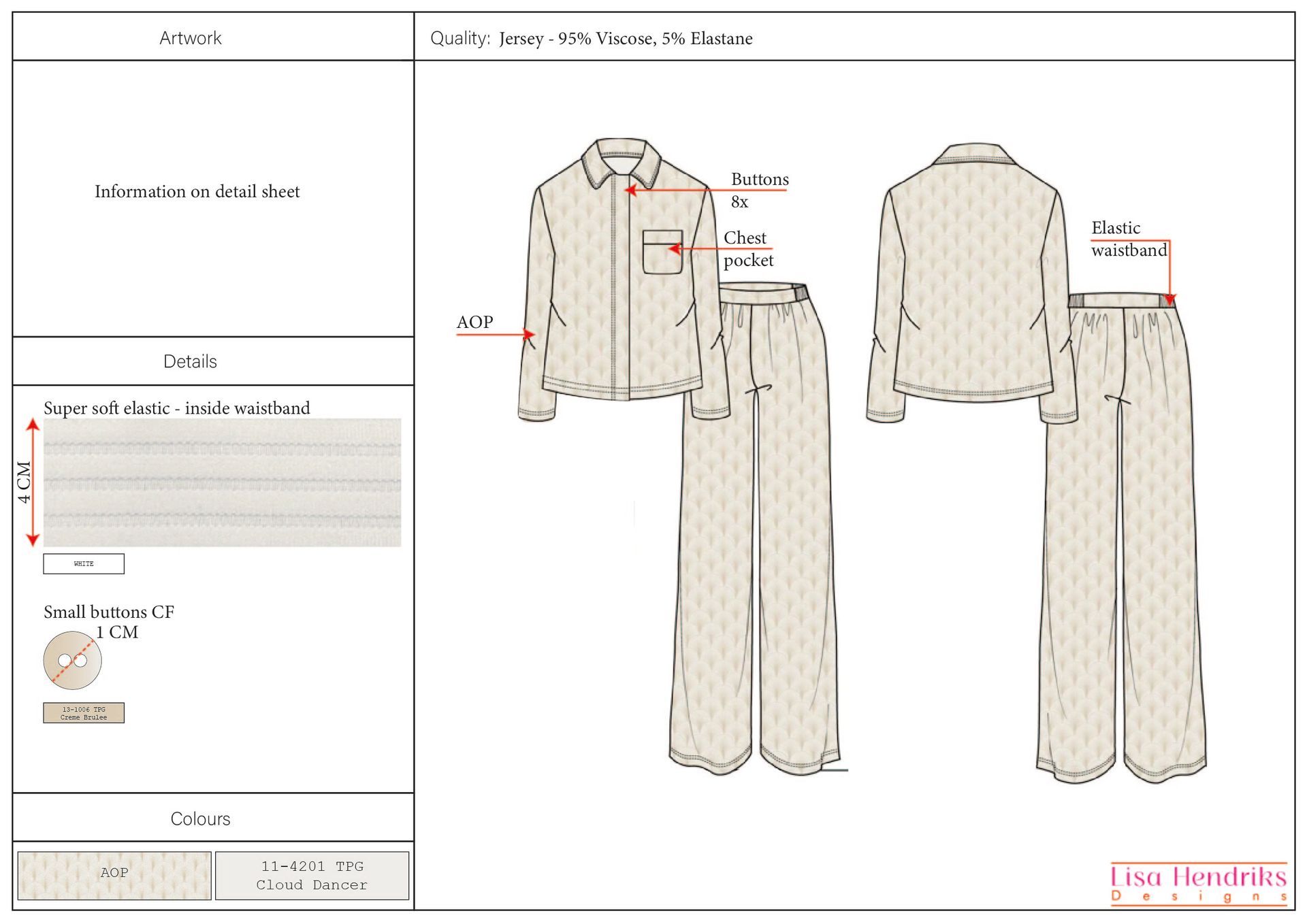The width and height of the screenshot is (1307, 924).
Task: Select the AOP pattern color swatch
Action: pos(113,875)
